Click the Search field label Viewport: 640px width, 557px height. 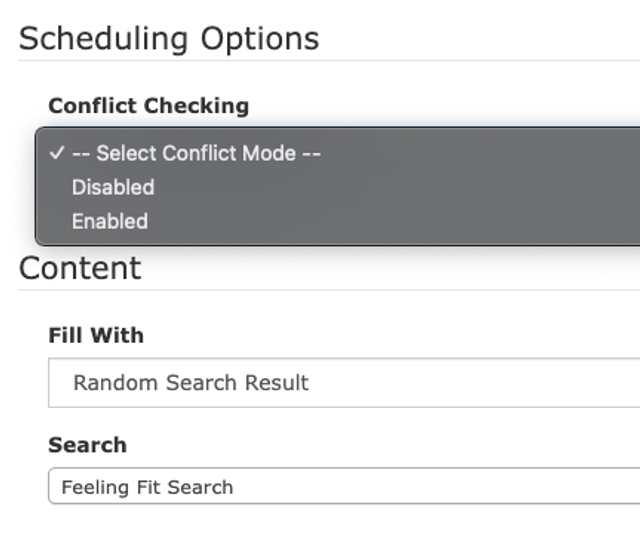tap(87, 445)
